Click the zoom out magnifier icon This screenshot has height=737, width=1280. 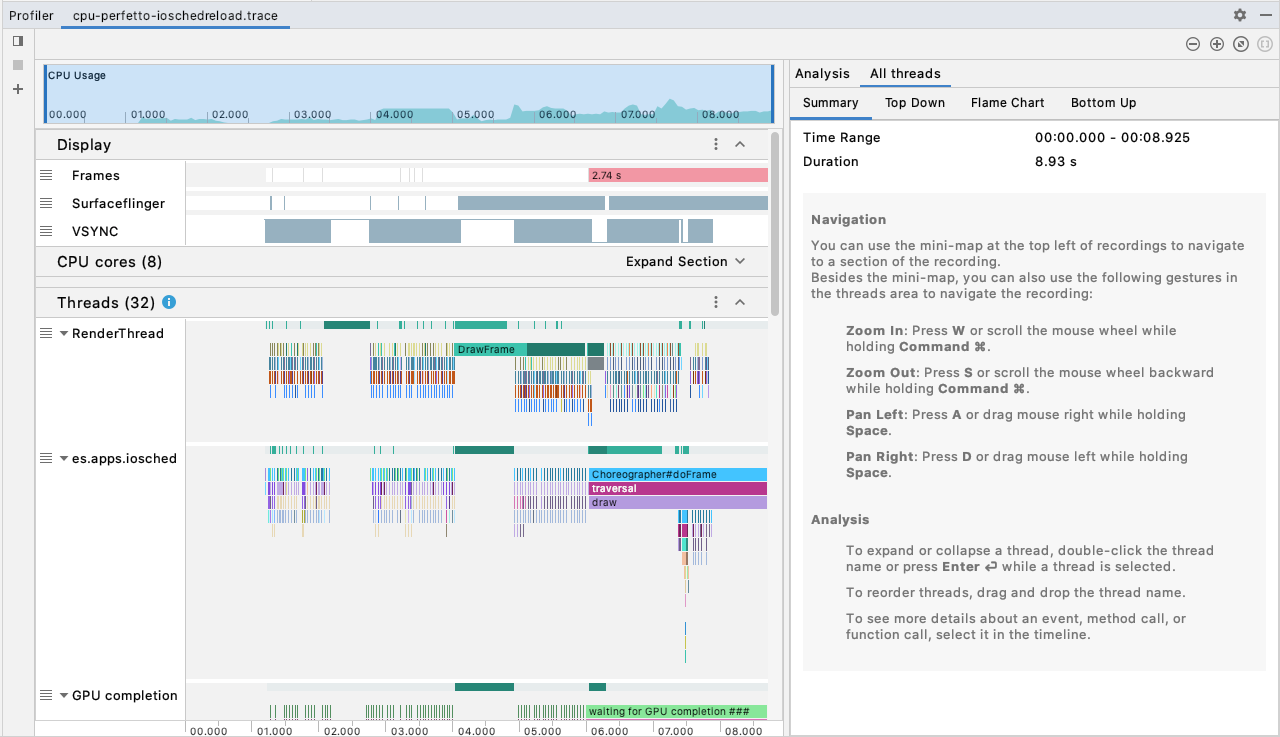point(1192,44)
